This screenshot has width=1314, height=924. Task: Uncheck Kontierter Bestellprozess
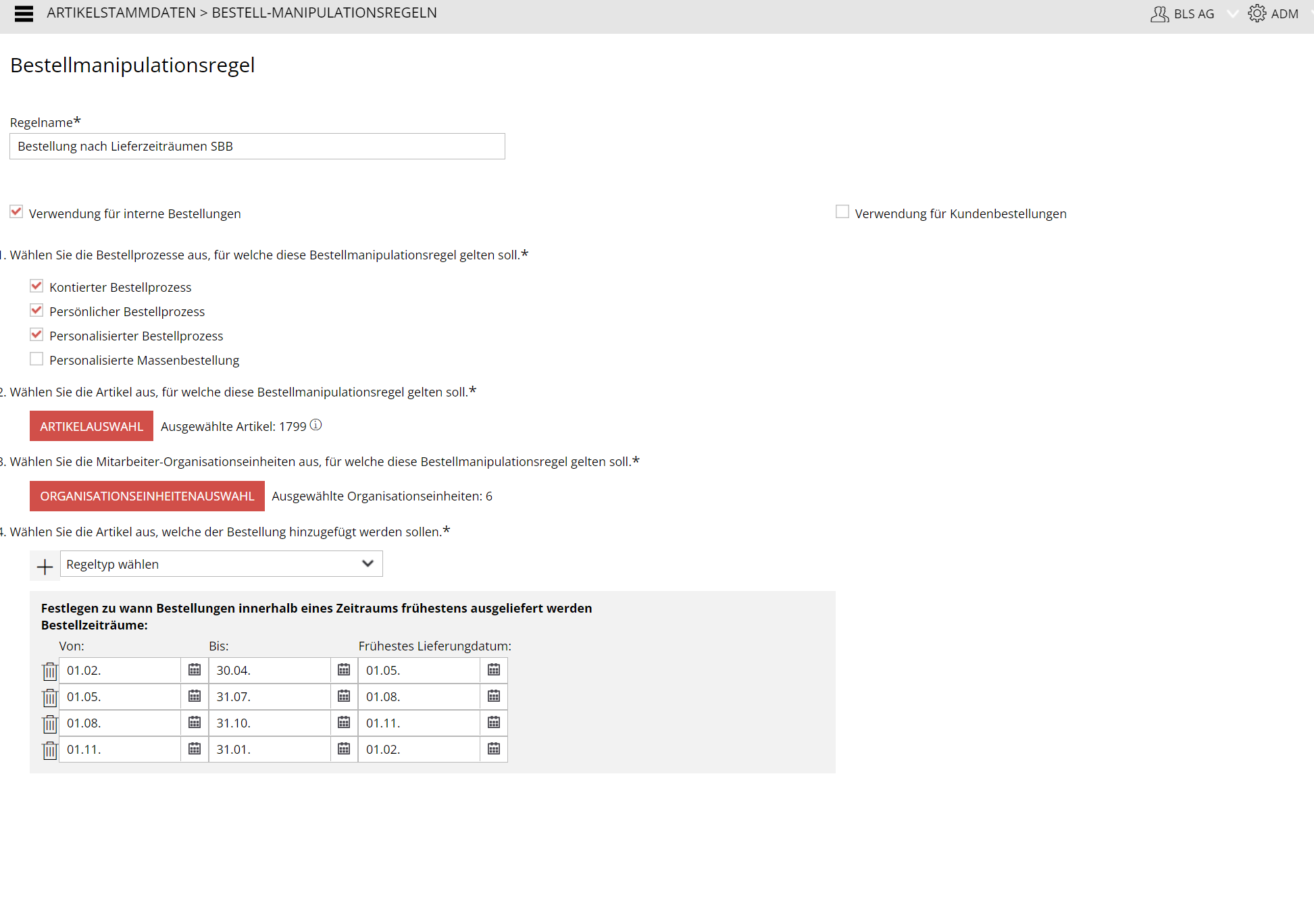(36, 286)
